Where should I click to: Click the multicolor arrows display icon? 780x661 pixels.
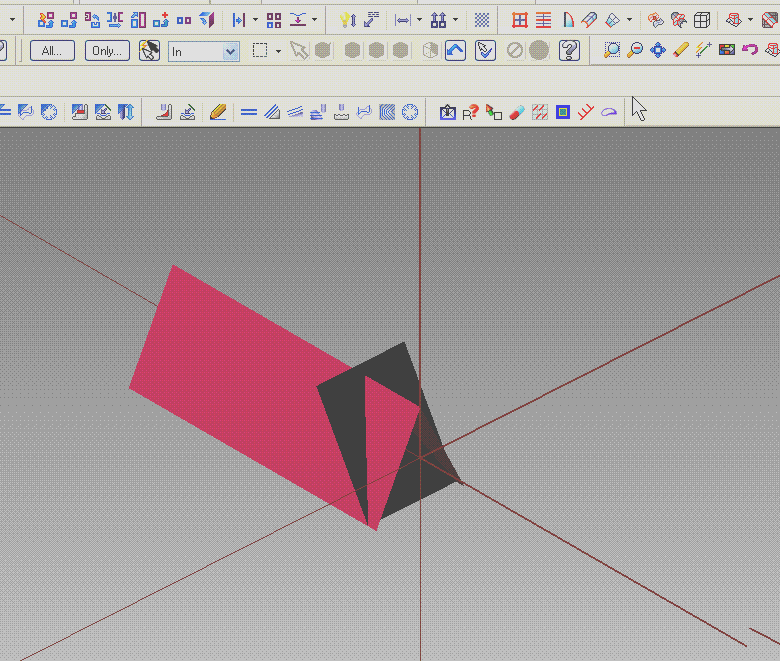point(727,50)
